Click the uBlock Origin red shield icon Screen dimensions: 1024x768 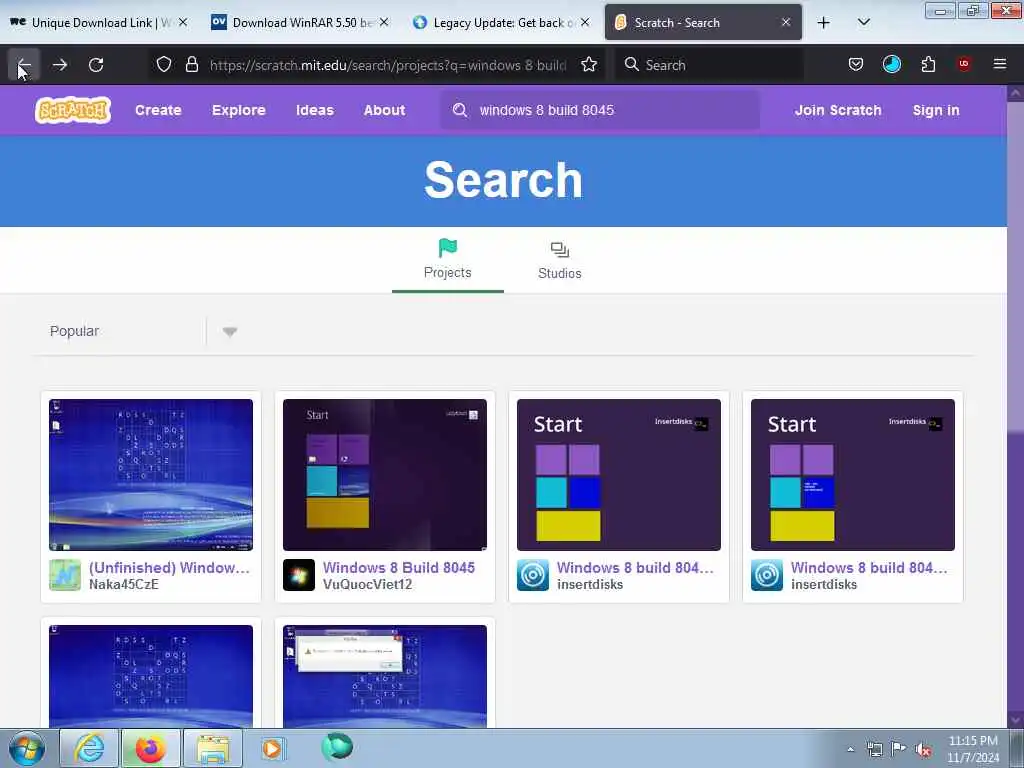(x=964, y=64)
